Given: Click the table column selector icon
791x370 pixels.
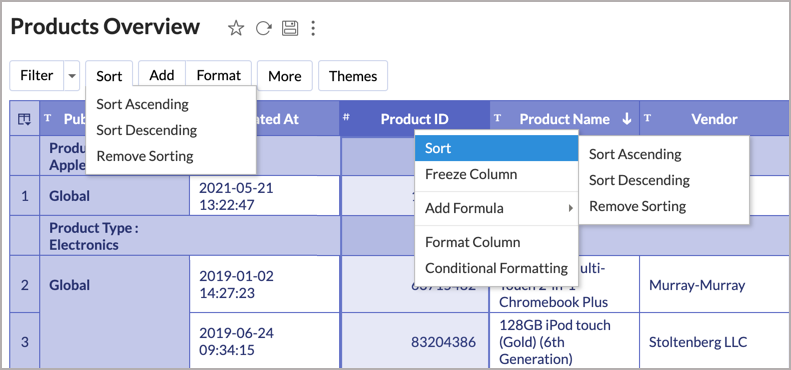Looking at the screenshot, I should (24, 119).
